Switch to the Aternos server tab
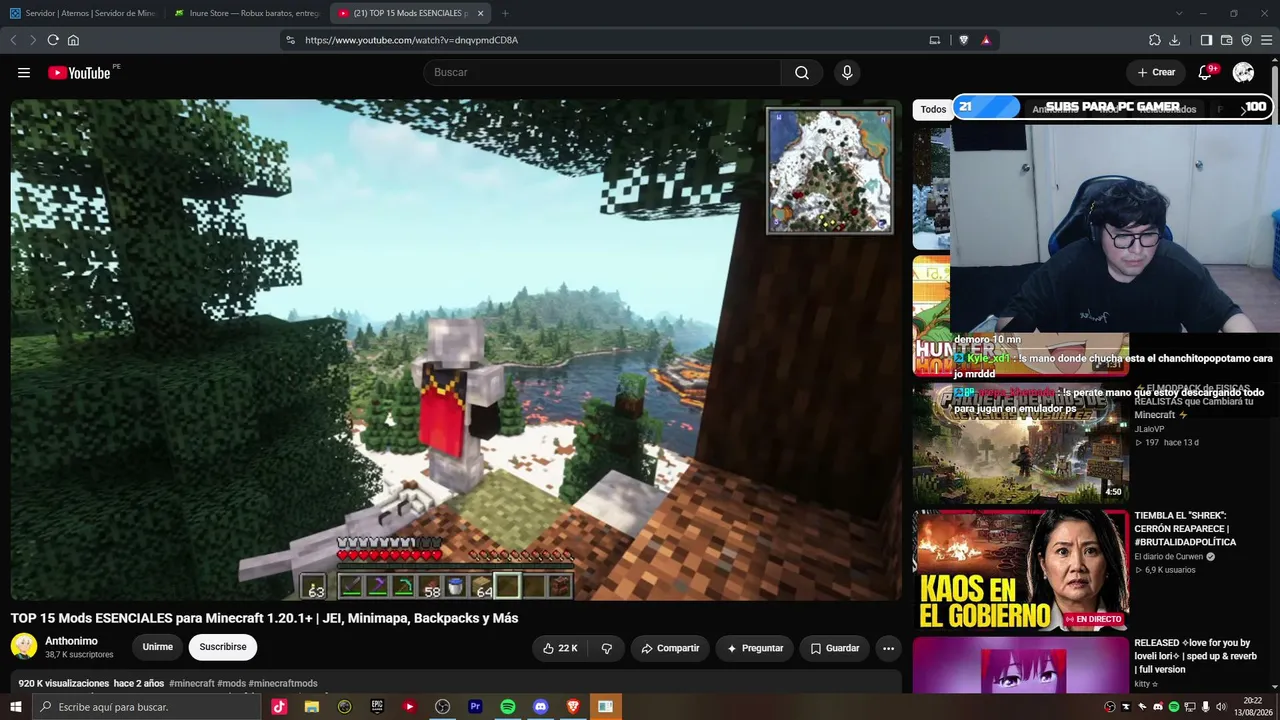This screenshot has height=720, width=1280. (83, 13)
